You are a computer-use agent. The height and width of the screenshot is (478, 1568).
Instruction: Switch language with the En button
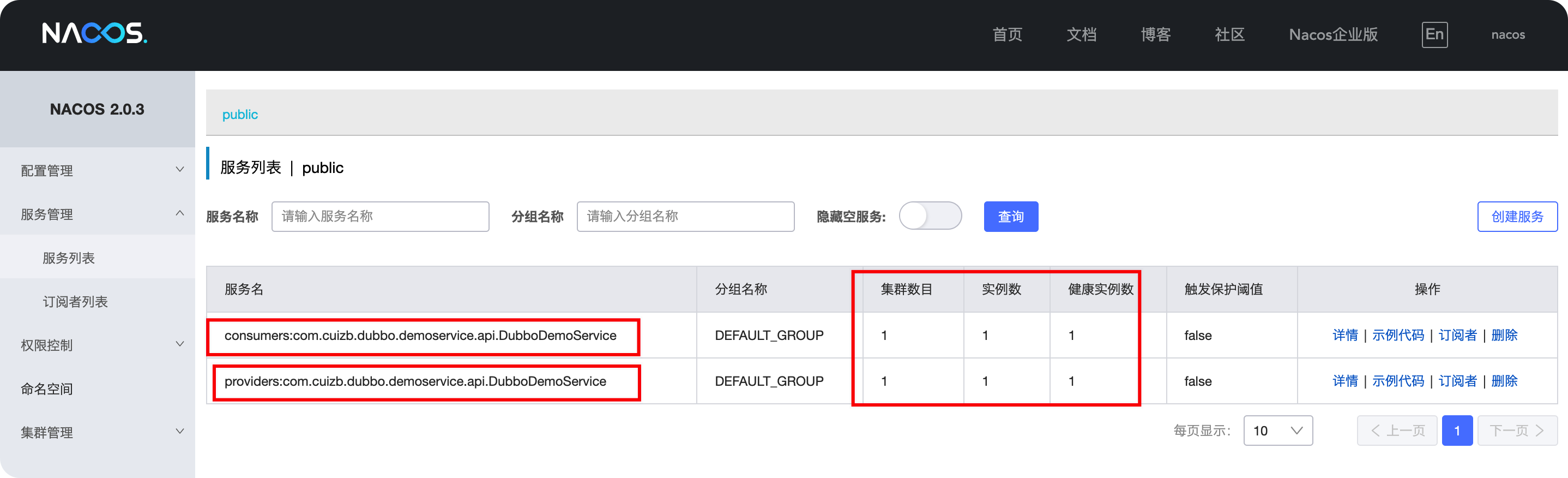(1434, 34)
